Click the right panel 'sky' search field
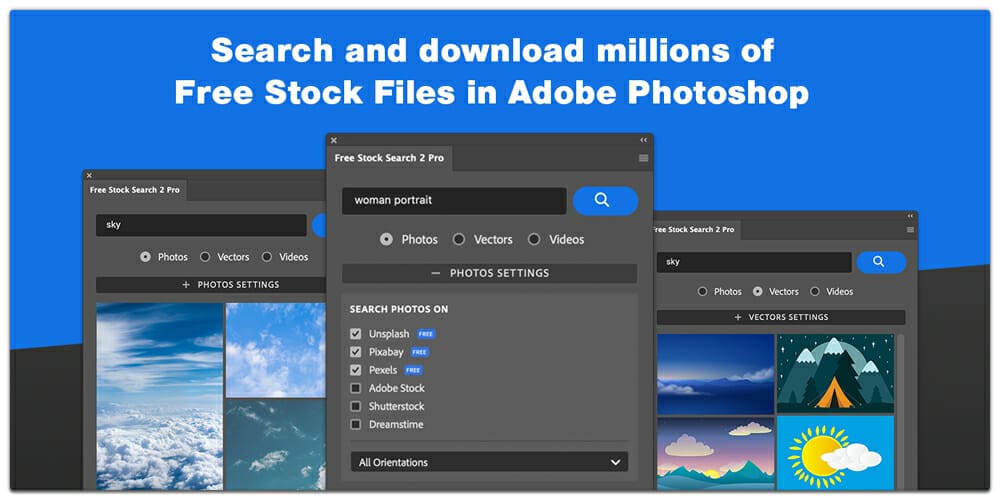 click(754, 262)
